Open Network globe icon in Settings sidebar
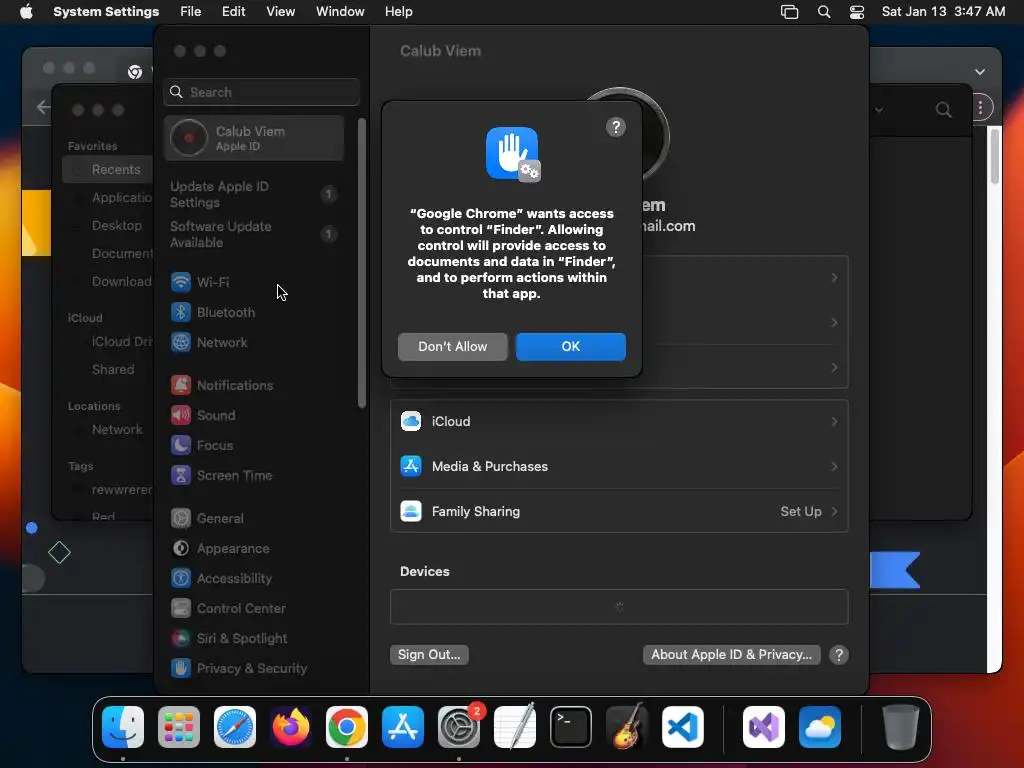The height and width of the screenshot is (768, 1024). point(181,342)
